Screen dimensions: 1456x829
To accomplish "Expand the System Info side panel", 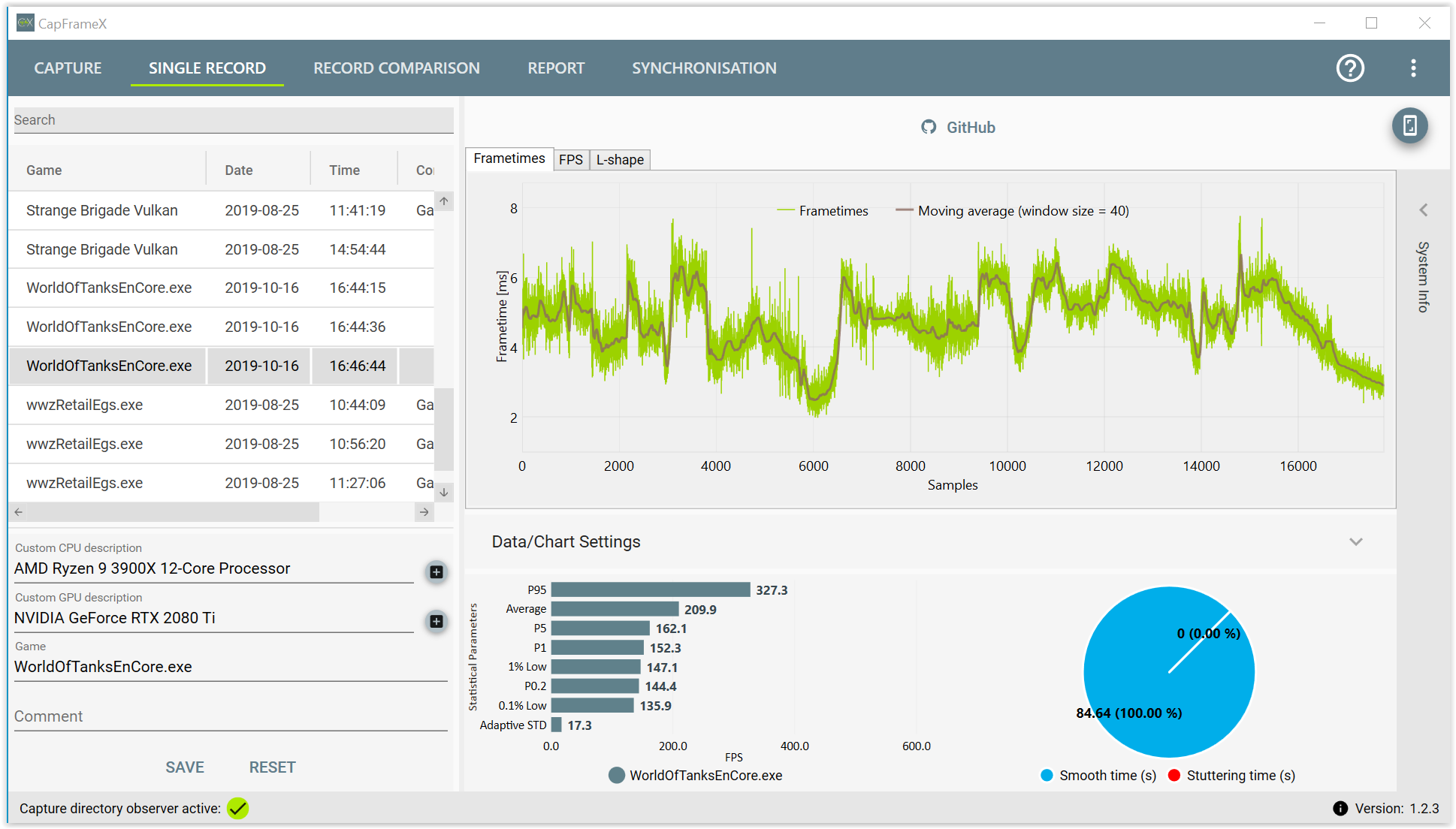I will pyautogui.click(x=1423, y=210).
